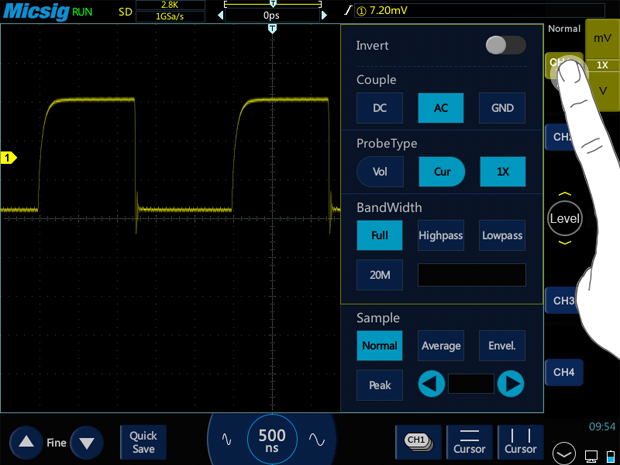Enable vertical Cursor lines
This screenshot has width=620, height=465.
pyautogui.click(x=520, y=442)
